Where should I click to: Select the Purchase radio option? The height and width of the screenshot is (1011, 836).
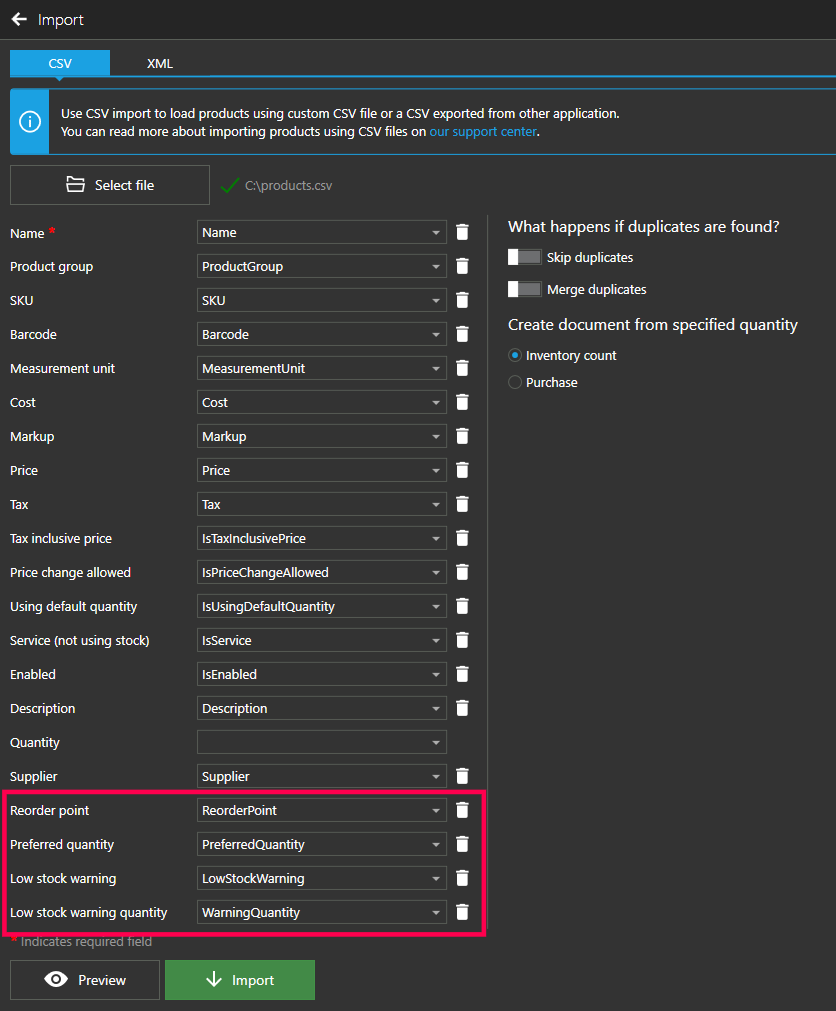pos(515,382)
